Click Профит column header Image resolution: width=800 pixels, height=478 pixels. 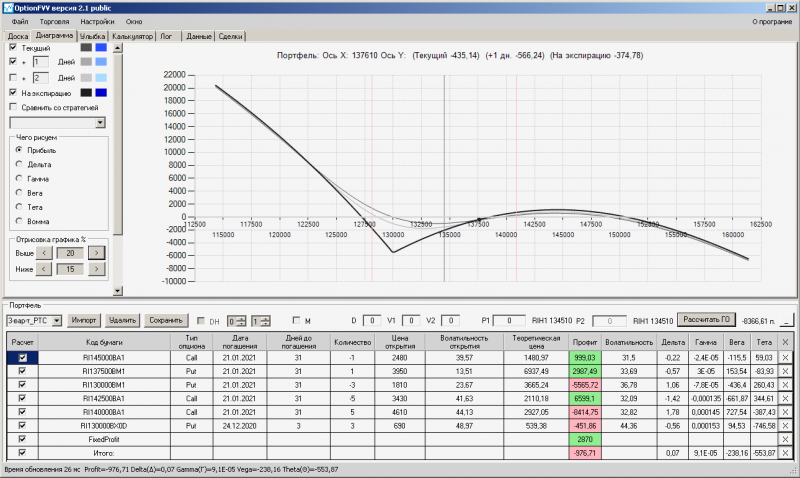[585, 342]
